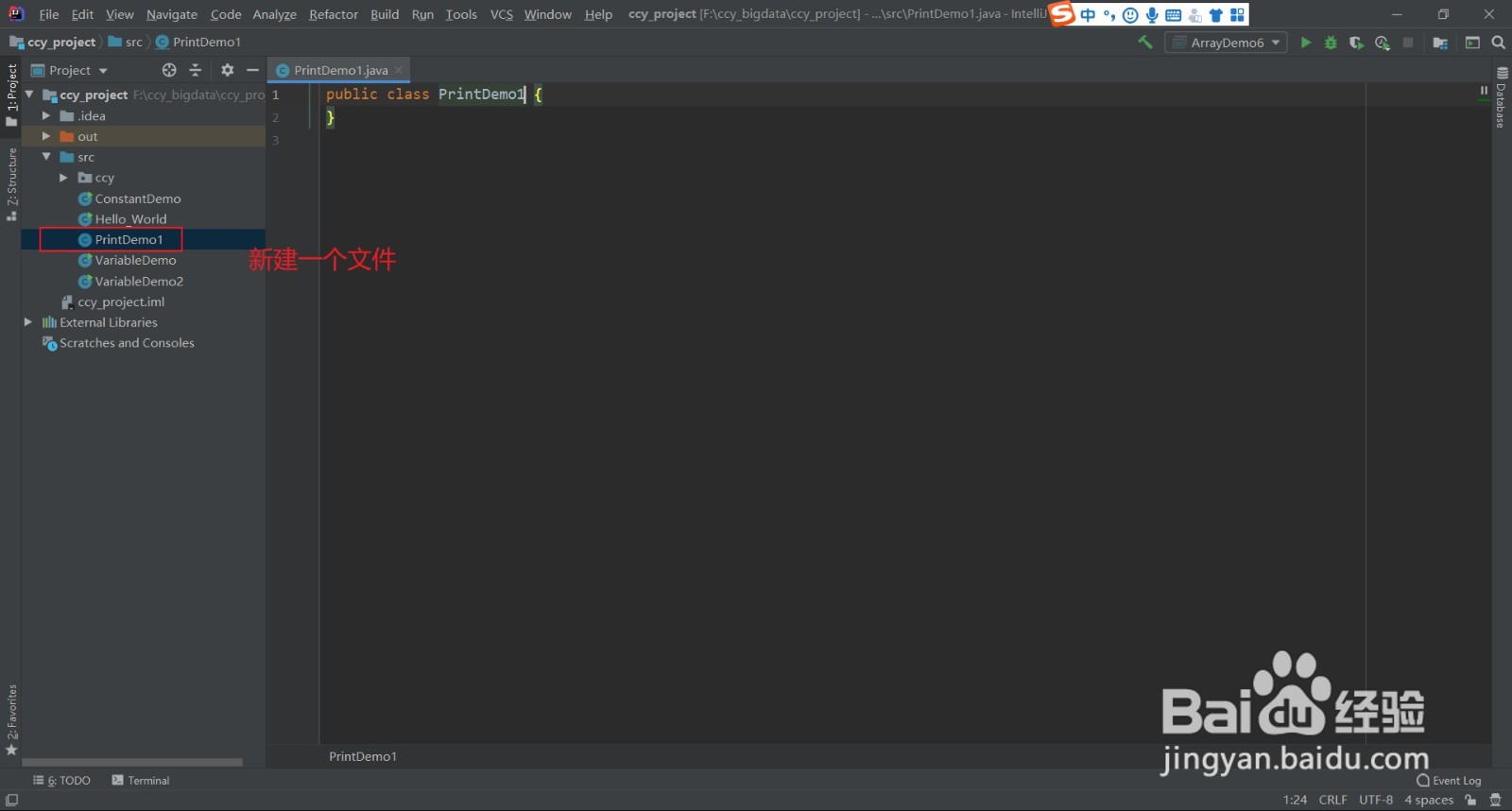This screenshot has width=1512, height=811.
Task: Open the Navigate menu
Action: 172,14
